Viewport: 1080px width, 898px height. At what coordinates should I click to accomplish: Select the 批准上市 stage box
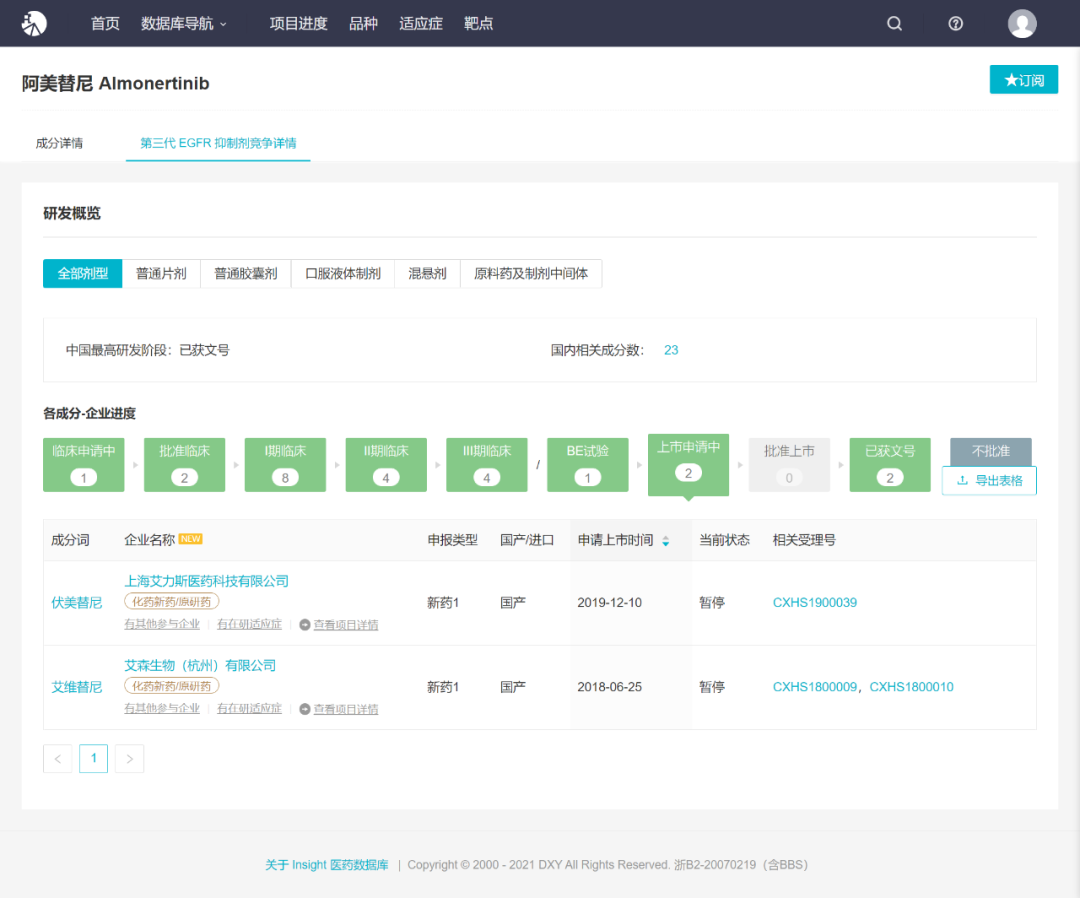(x=789, y=465)
